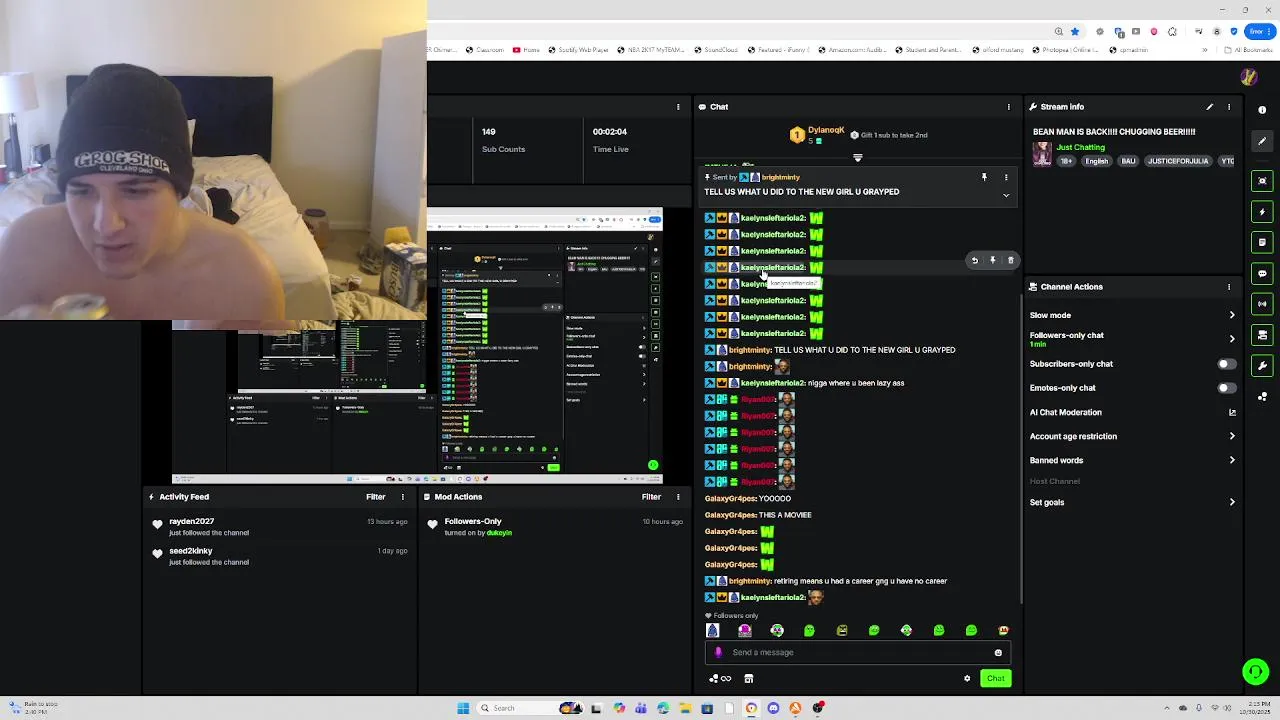
Task: Open rayden2027 in the Activity Feed
Action: (191, 522)
